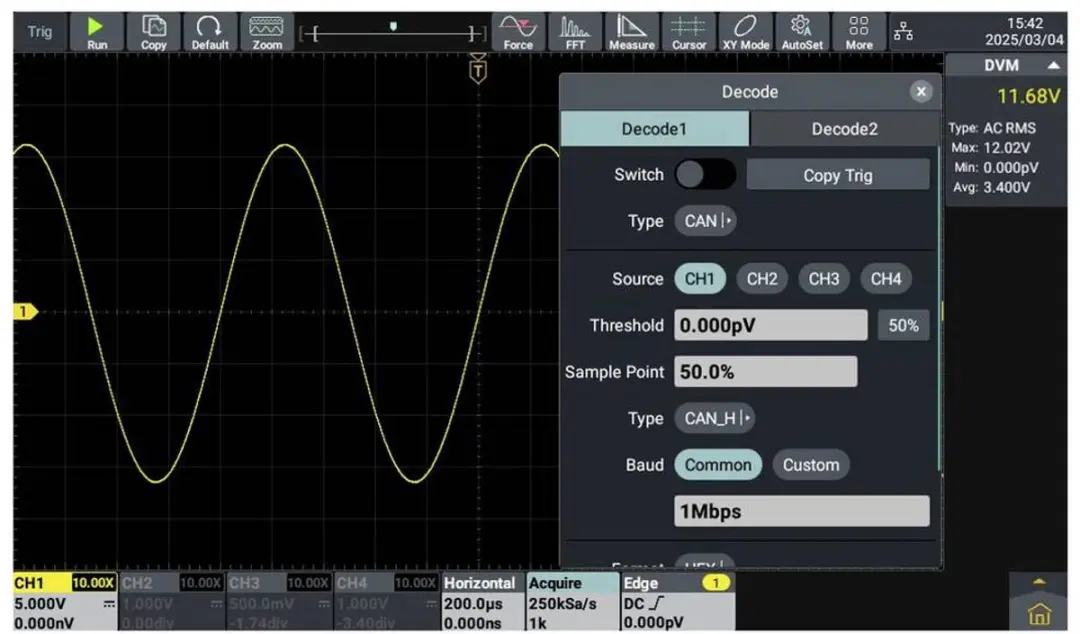Choose Custom baud option
1080x634 pixels.
click(x=811, y=464)
